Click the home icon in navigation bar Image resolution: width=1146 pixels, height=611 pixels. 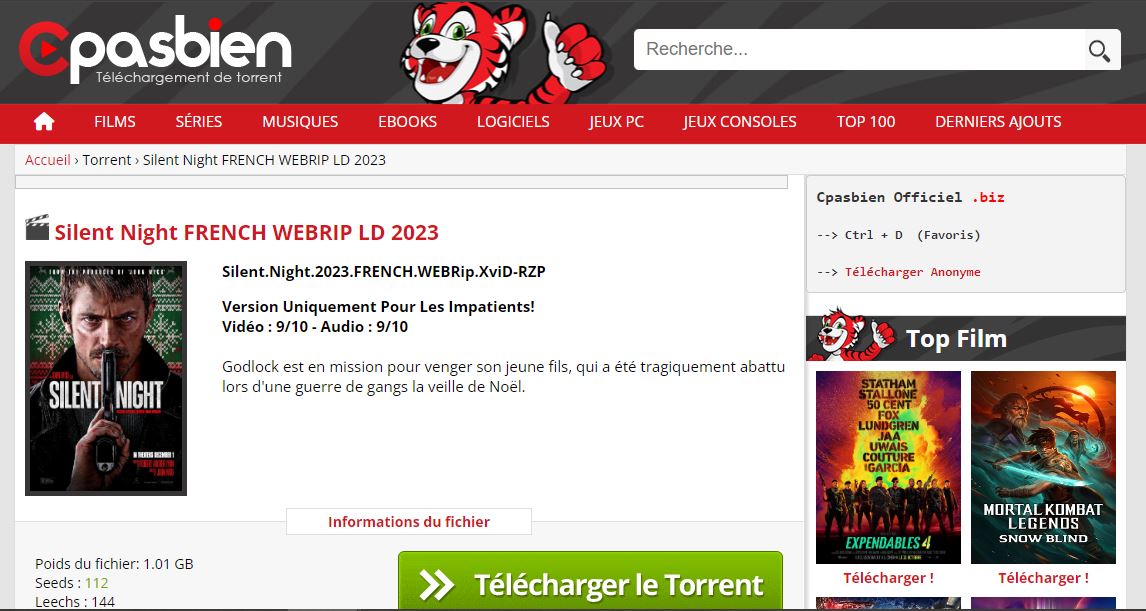(44, 122)
